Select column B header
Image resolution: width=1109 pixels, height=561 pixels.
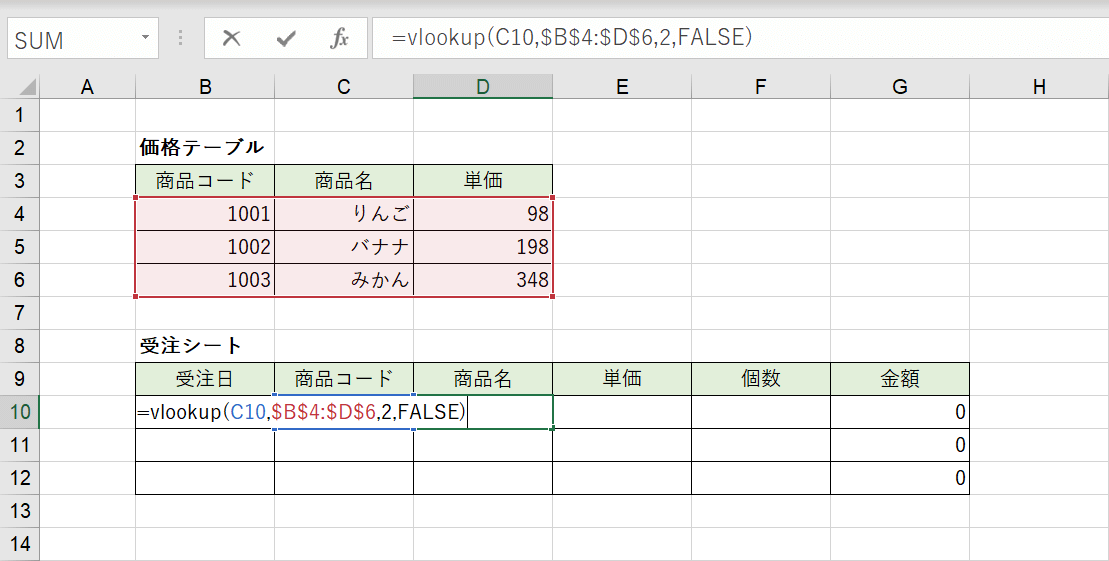click(204, 87)
